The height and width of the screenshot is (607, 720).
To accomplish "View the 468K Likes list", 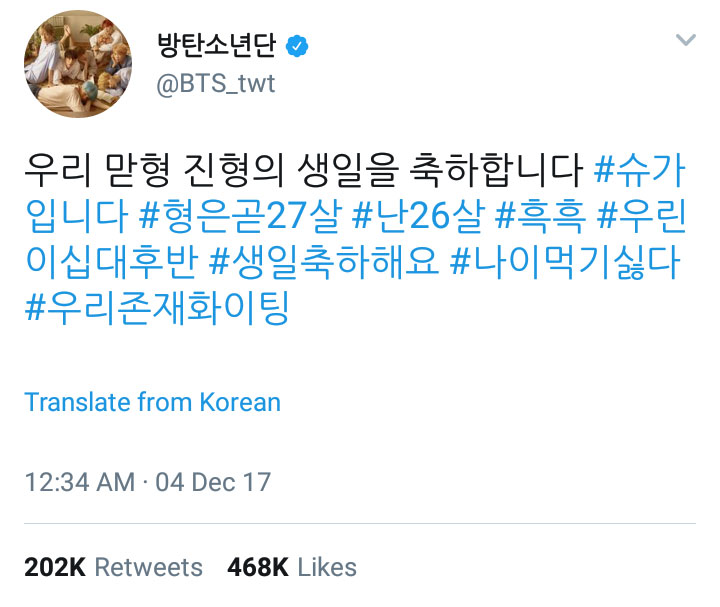I will [x=292, y=567].
